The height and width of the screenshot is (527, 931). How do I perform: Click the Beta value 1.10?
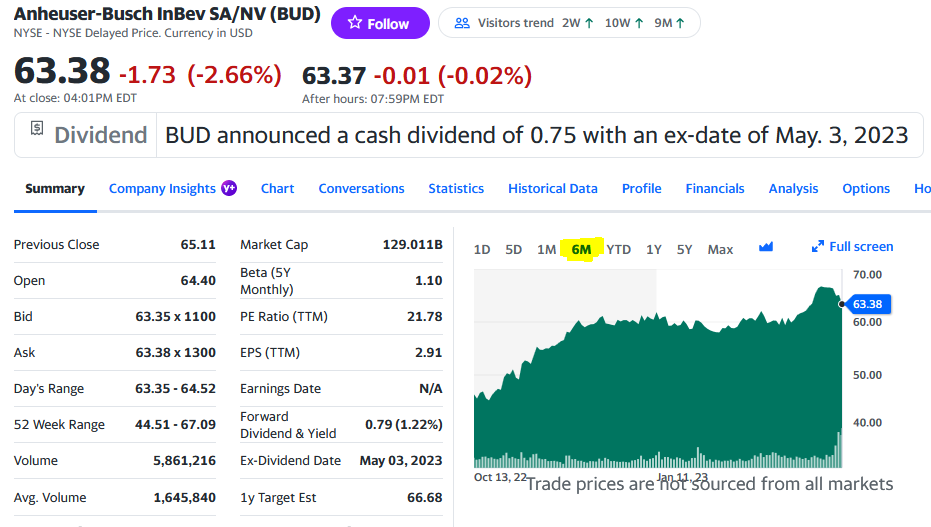point(428,281)
